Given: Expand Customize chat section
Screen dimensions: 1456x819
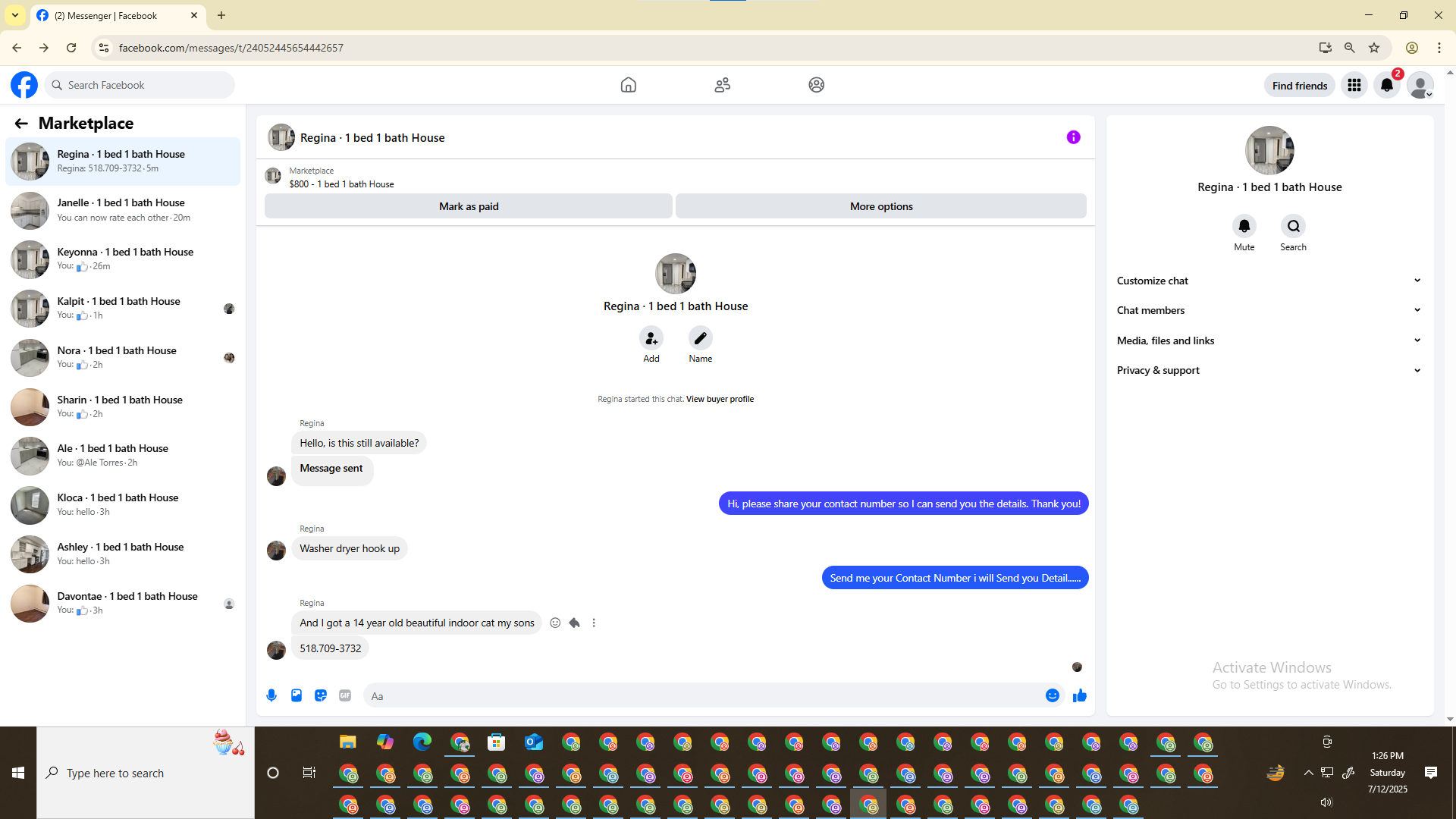Looking at the screenshot, I should tap(1269, 281).
